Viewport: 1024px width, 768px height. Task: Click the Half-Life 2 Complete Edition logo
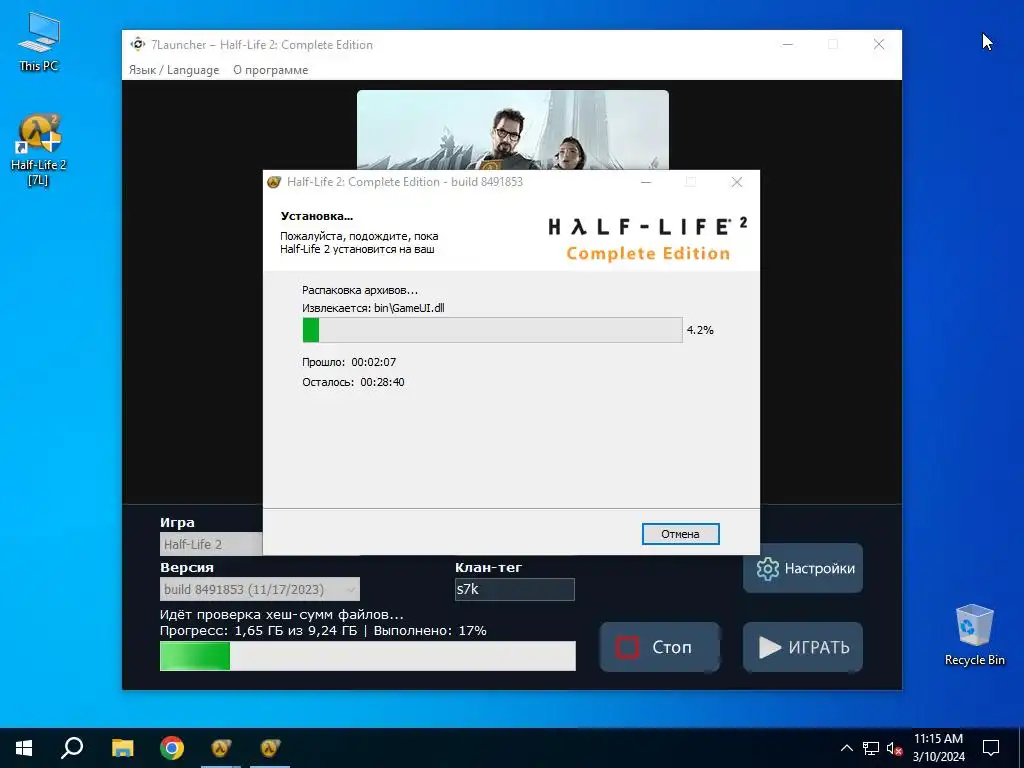647,239
